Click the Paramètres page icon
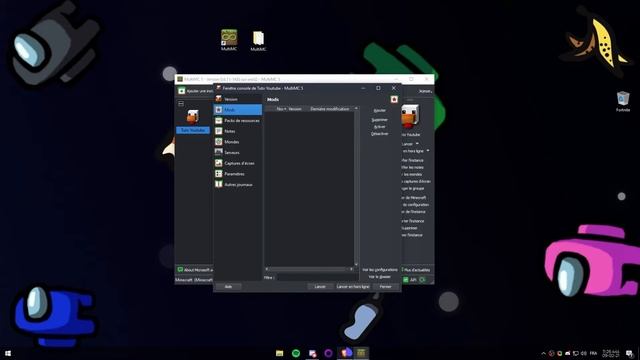 point(219,173)
